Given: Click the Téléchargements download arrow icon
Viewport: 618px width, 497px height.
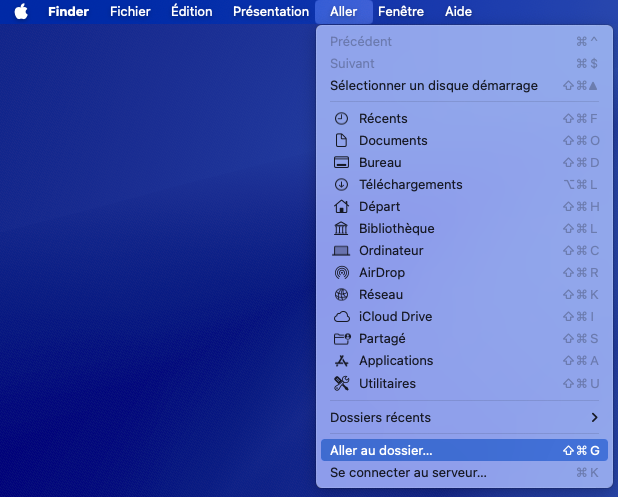Looking at the screenshot, I should coord(341,185).
